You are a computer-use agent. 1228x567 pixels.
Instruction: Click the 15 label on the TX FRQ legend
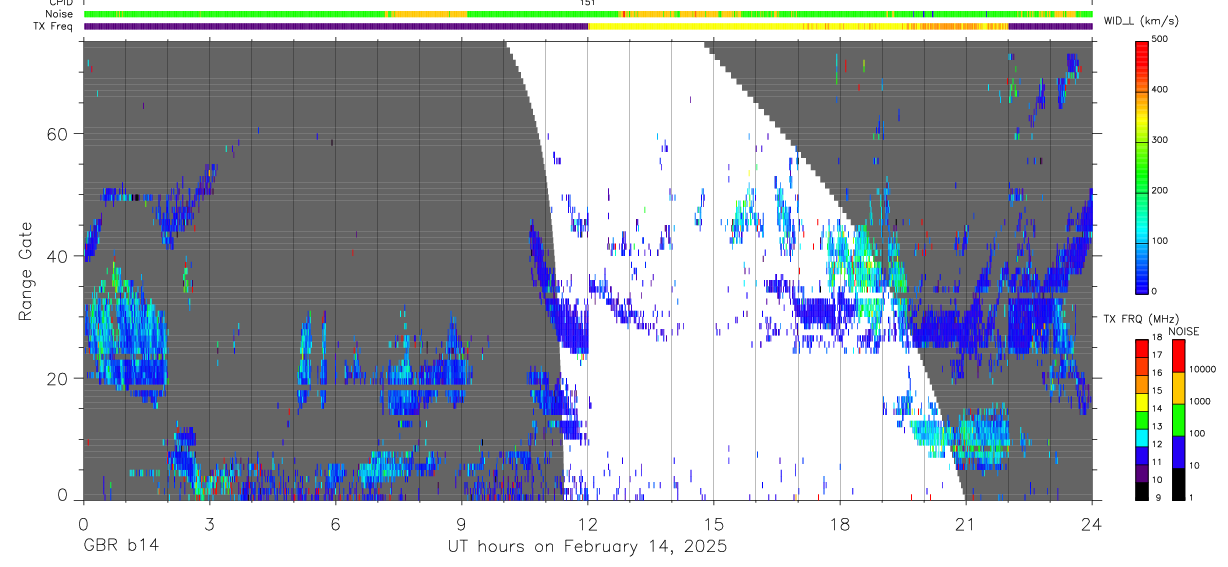coord(1158,392)
